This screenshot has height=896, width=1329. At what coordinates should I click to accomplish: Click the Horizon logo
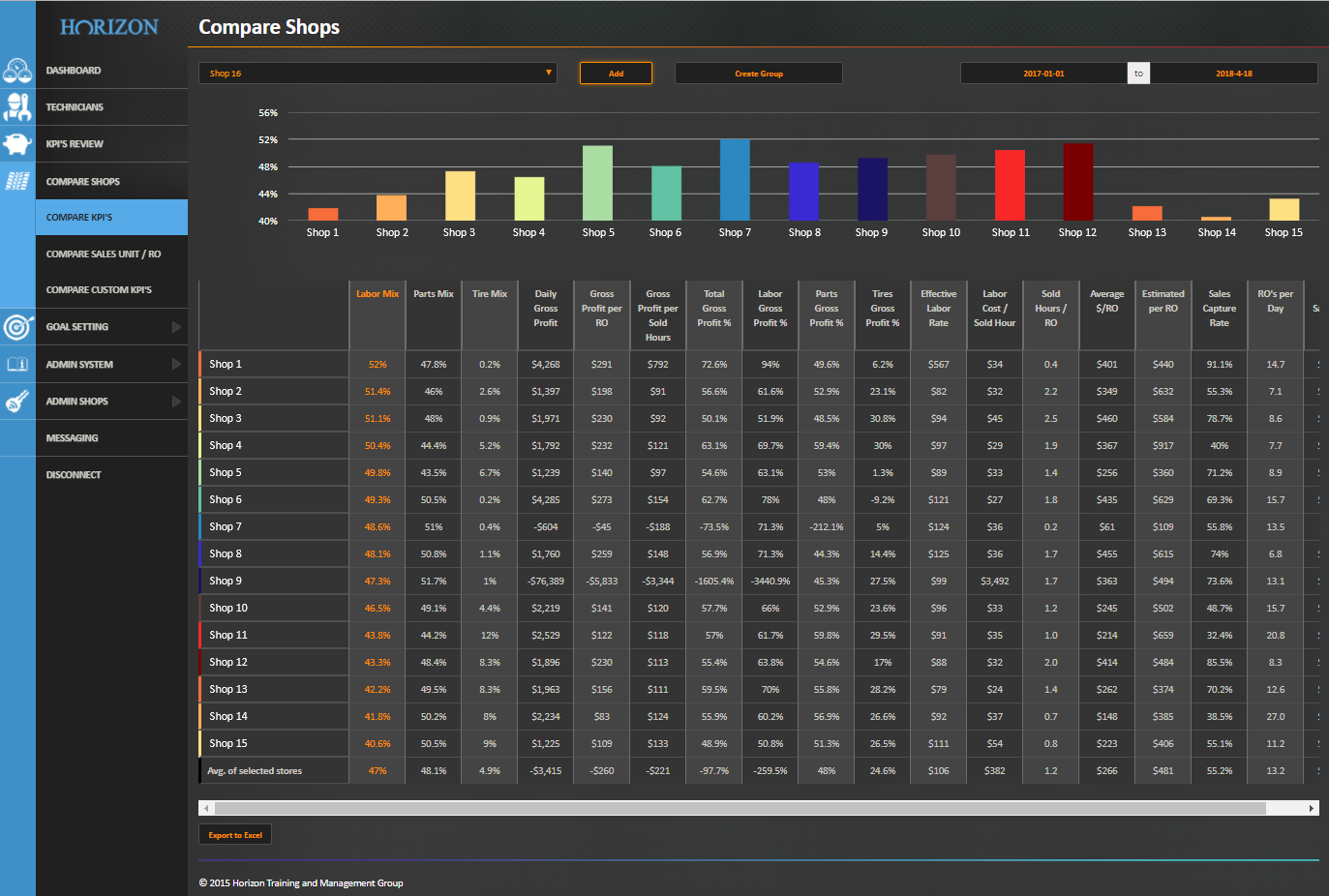coord(108,27)
